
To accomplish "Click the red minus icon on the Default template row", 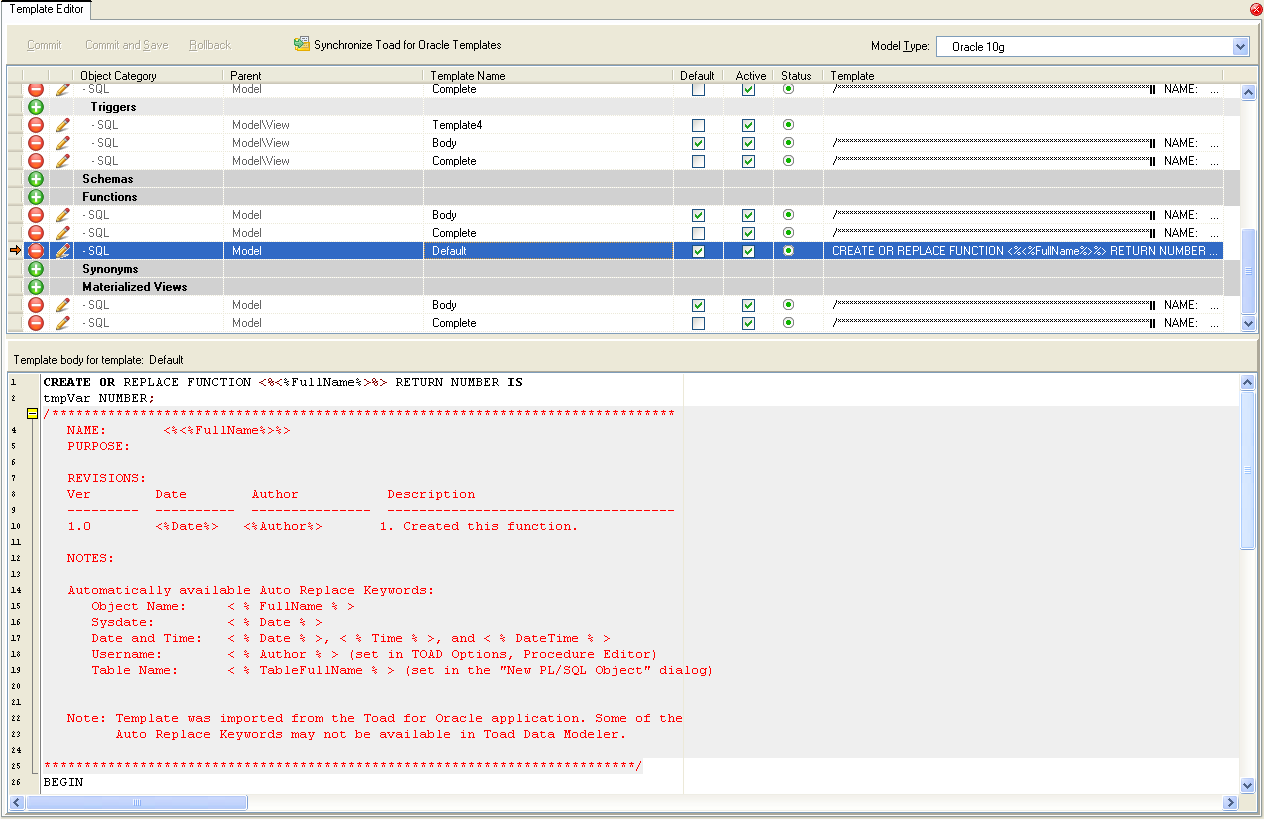I will coord(36,251).
